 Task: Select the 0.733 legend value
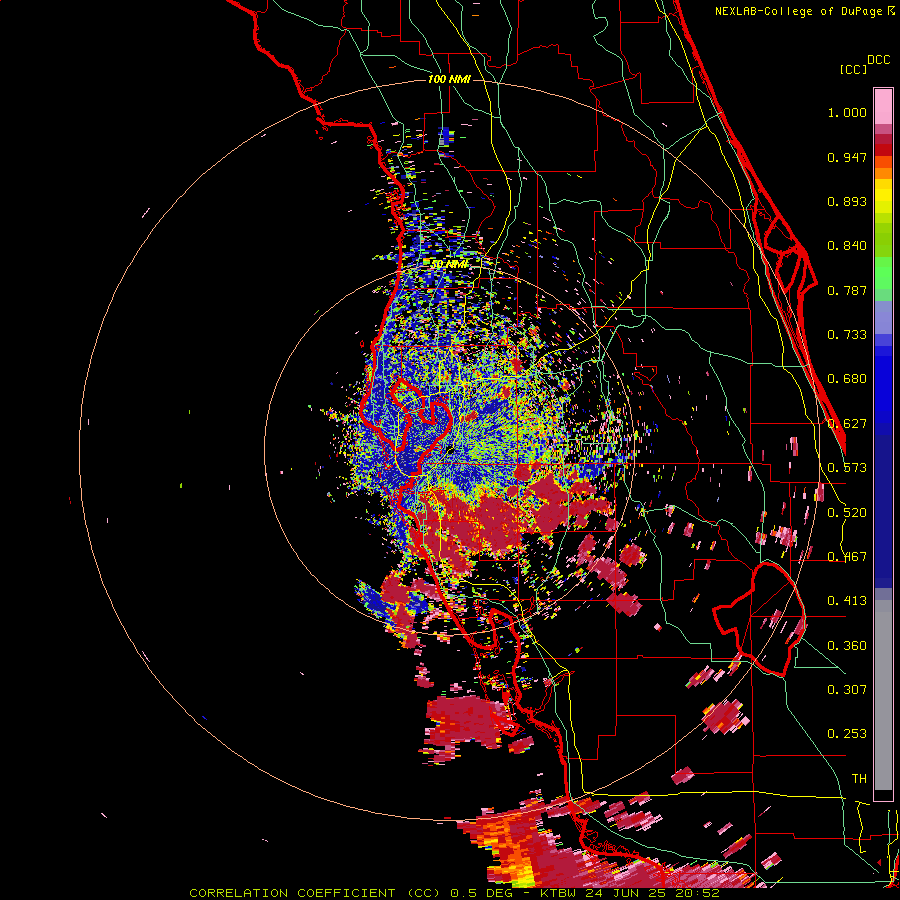pyautogui.click(x=847, y=335)
